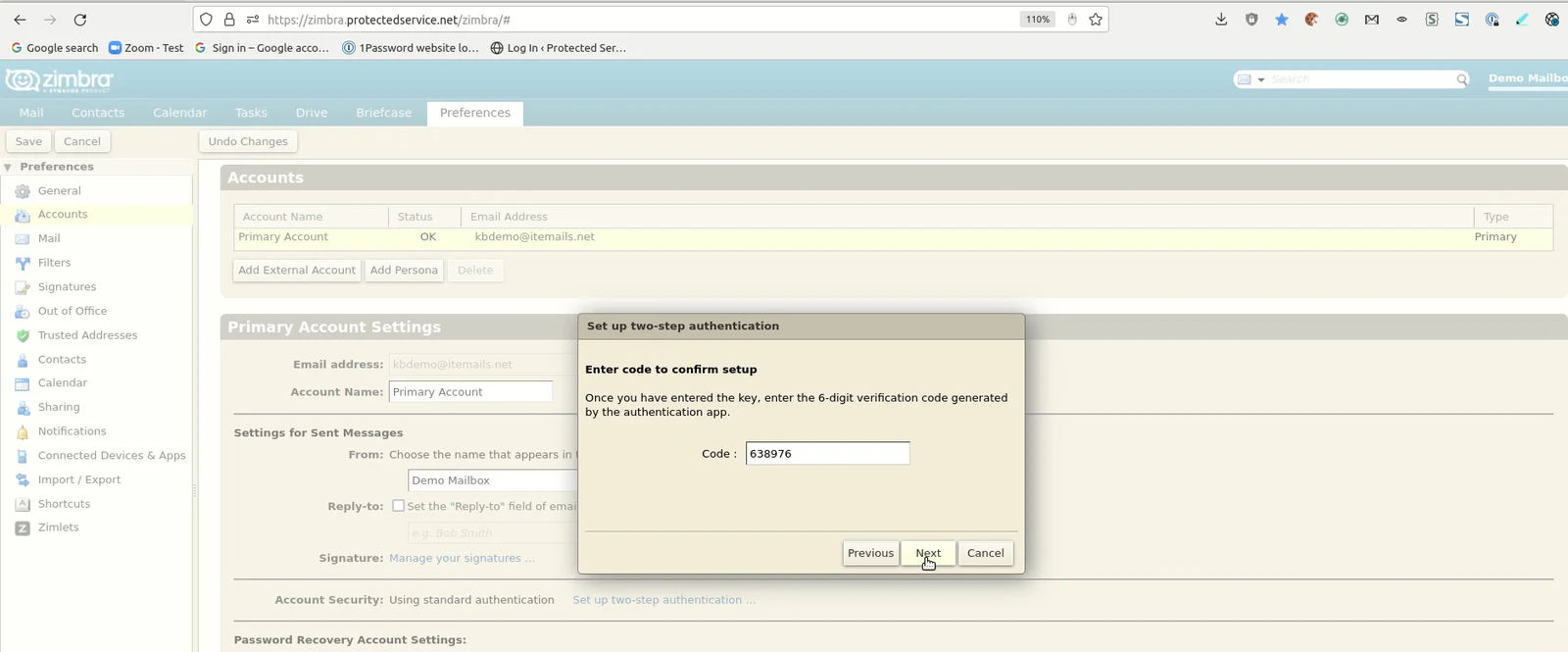Click the padlock site info icon
This screenshot has width=1568, height=652.
(x=229, y=20)
